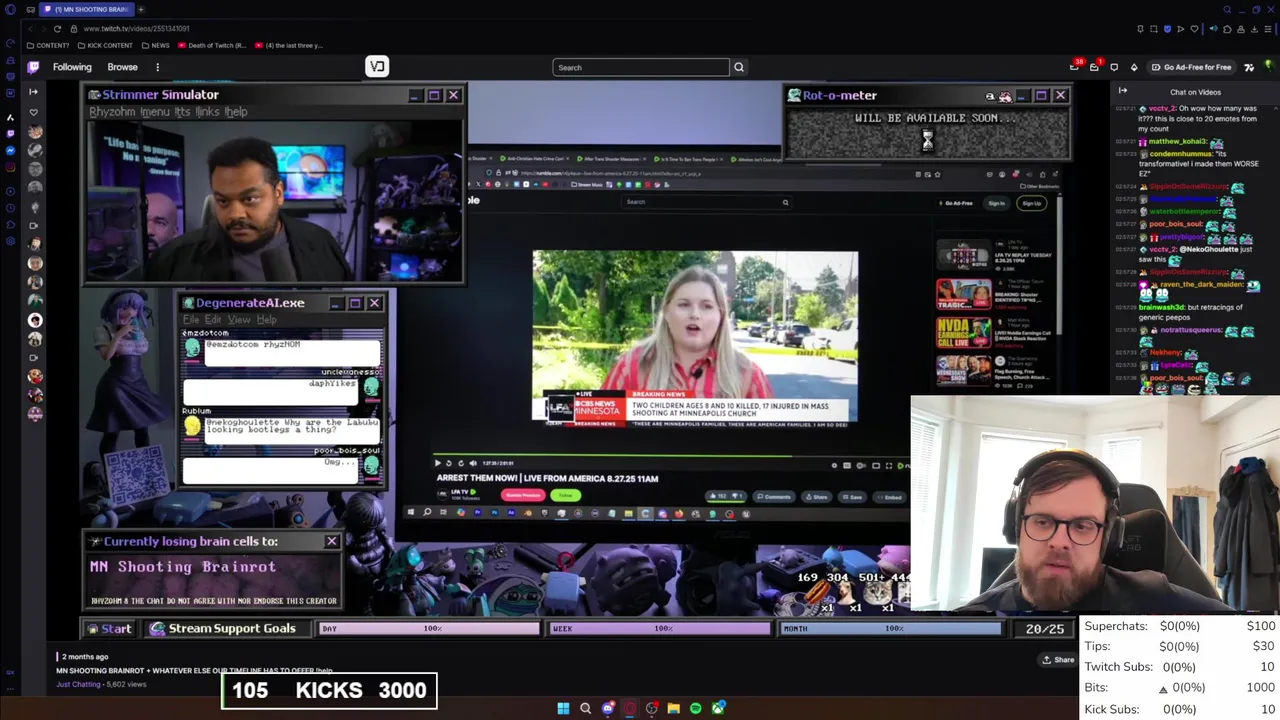This screenshot has width=1280, height=720.
Task: Click the browser search icon in title bar
Action: tap(1227, 9)
